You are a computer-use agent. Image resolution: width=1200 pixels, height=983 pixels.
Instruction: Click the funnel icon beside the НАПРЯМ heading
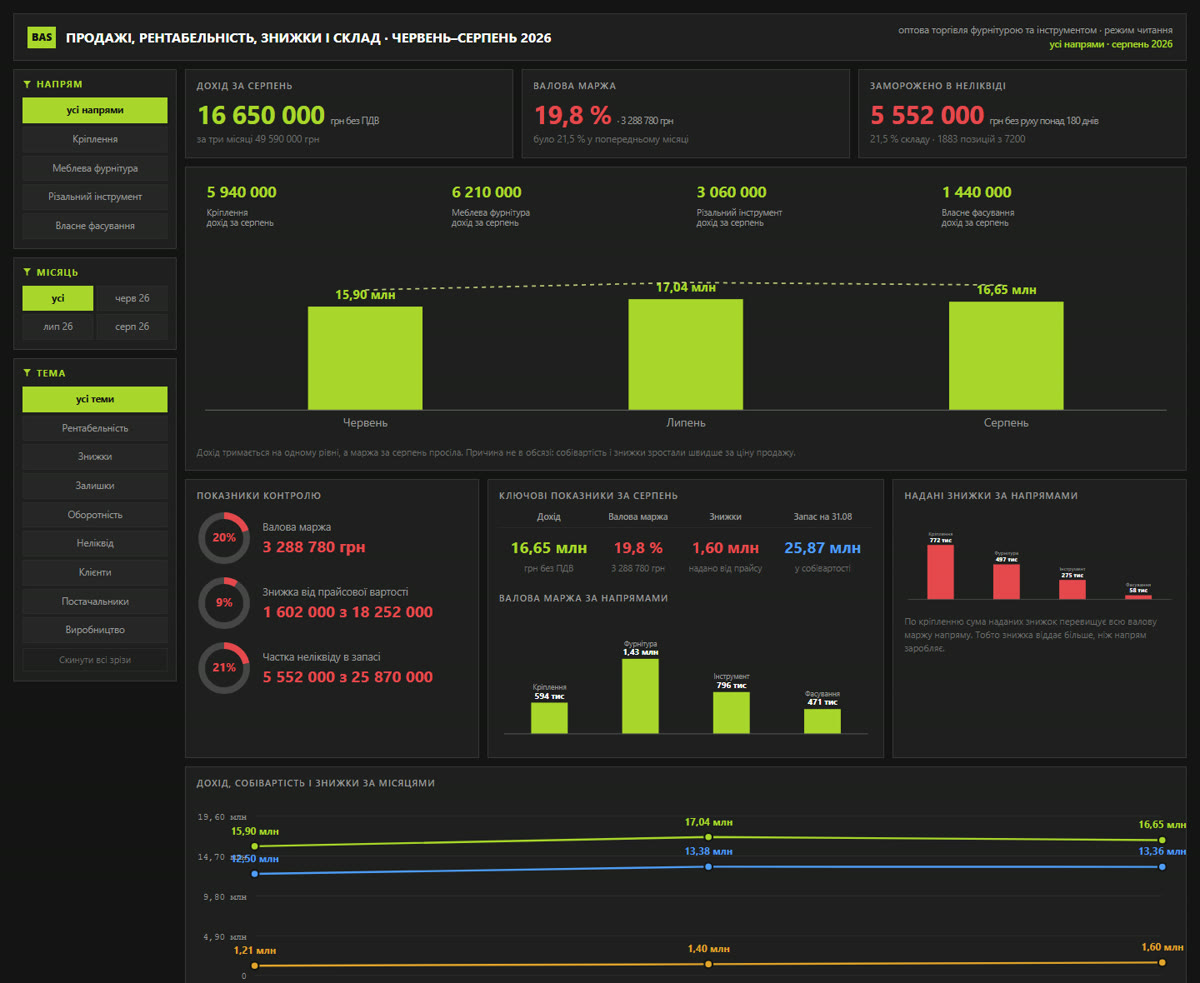[x=28, y=85]
